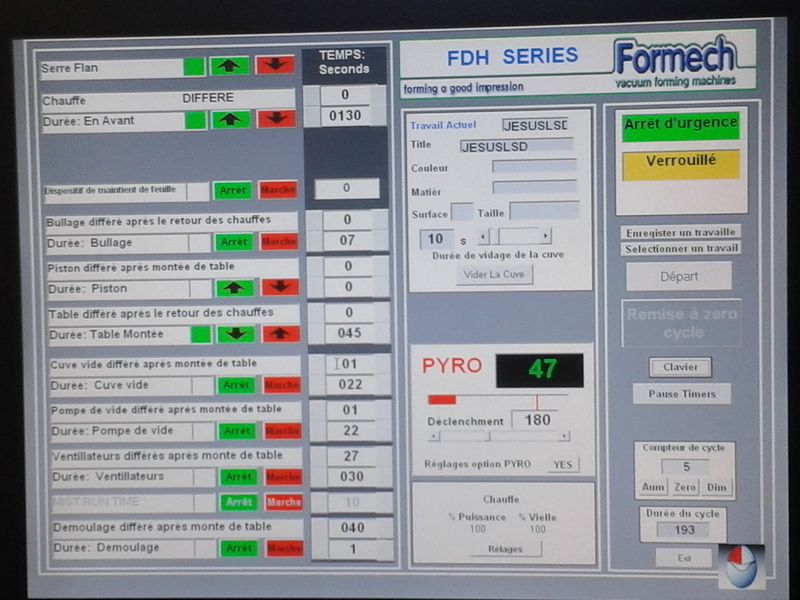Stop Bullage with its Arrêt button

(x=234, y=242)
